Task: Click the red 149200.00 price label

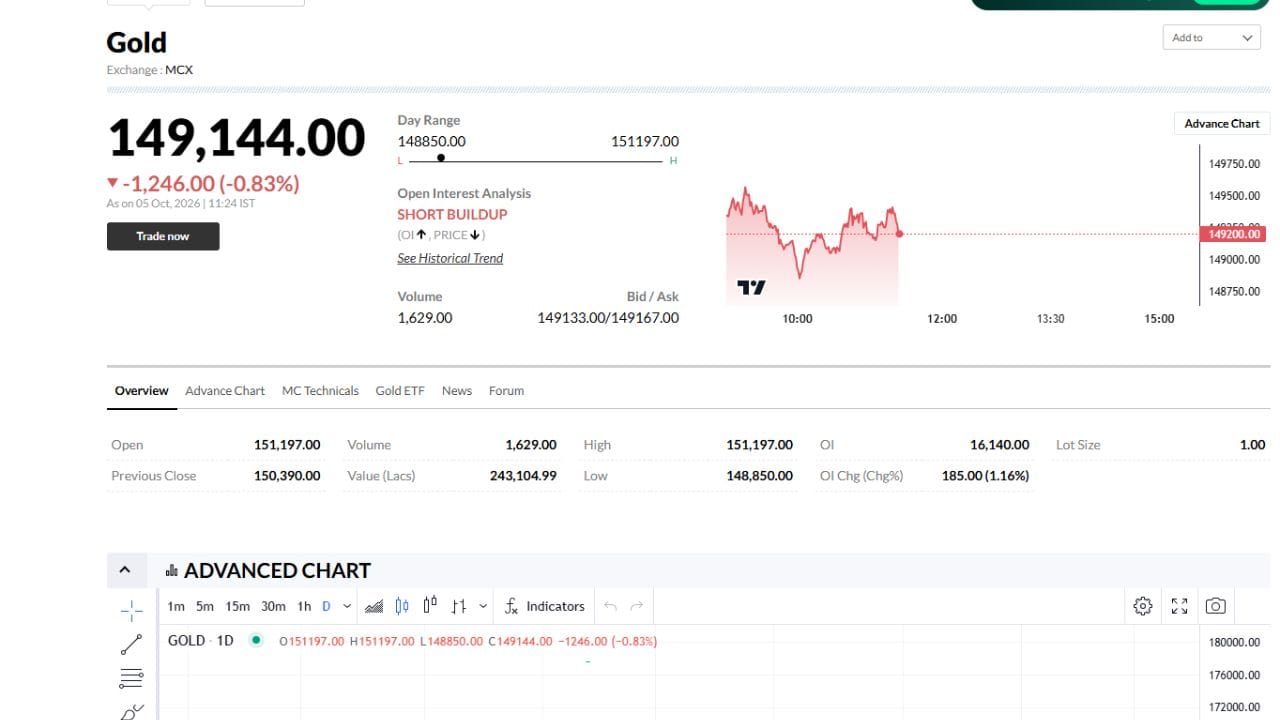Action: (1233, 234)
